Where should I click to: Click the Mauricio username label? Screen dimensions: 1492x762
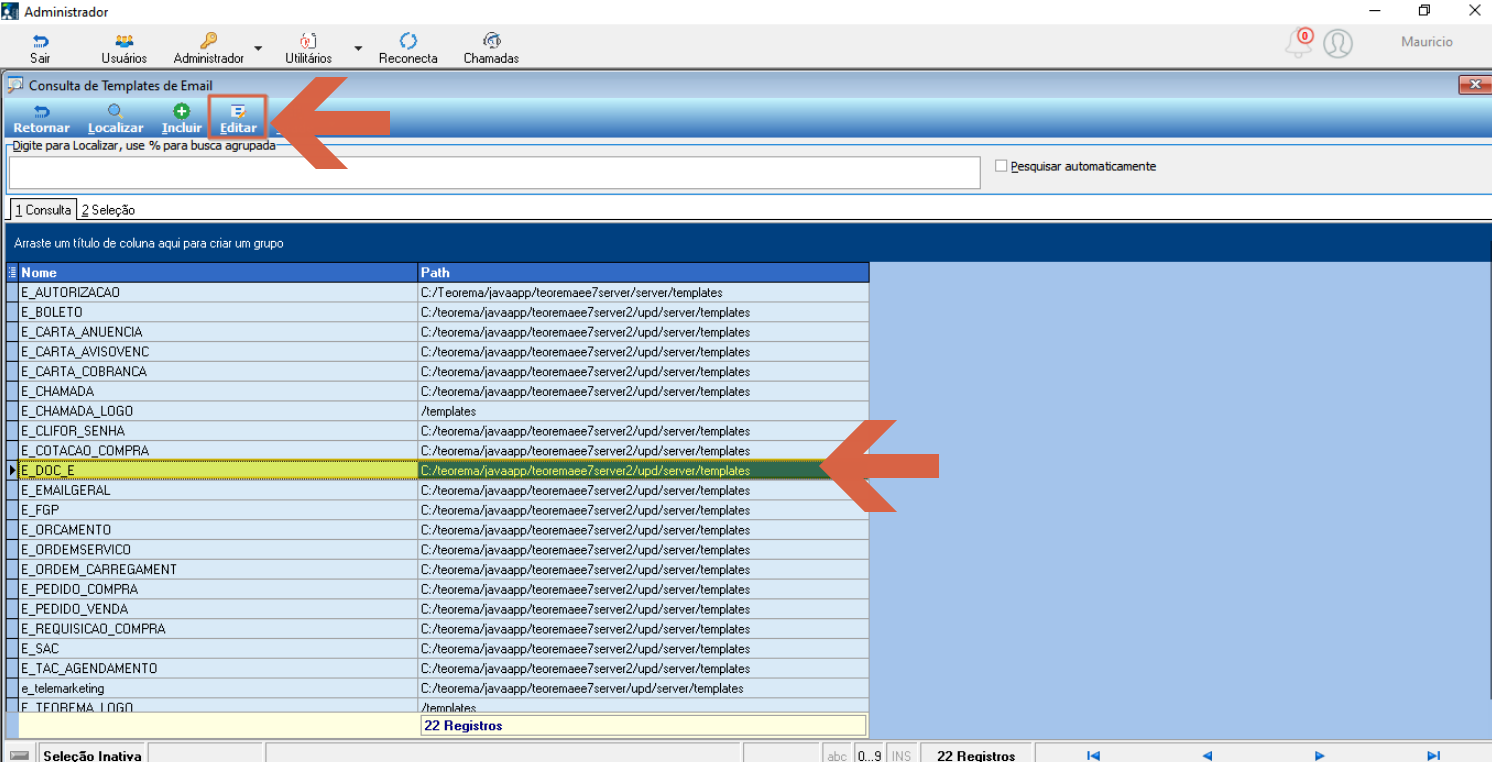tap(1427, 42)
